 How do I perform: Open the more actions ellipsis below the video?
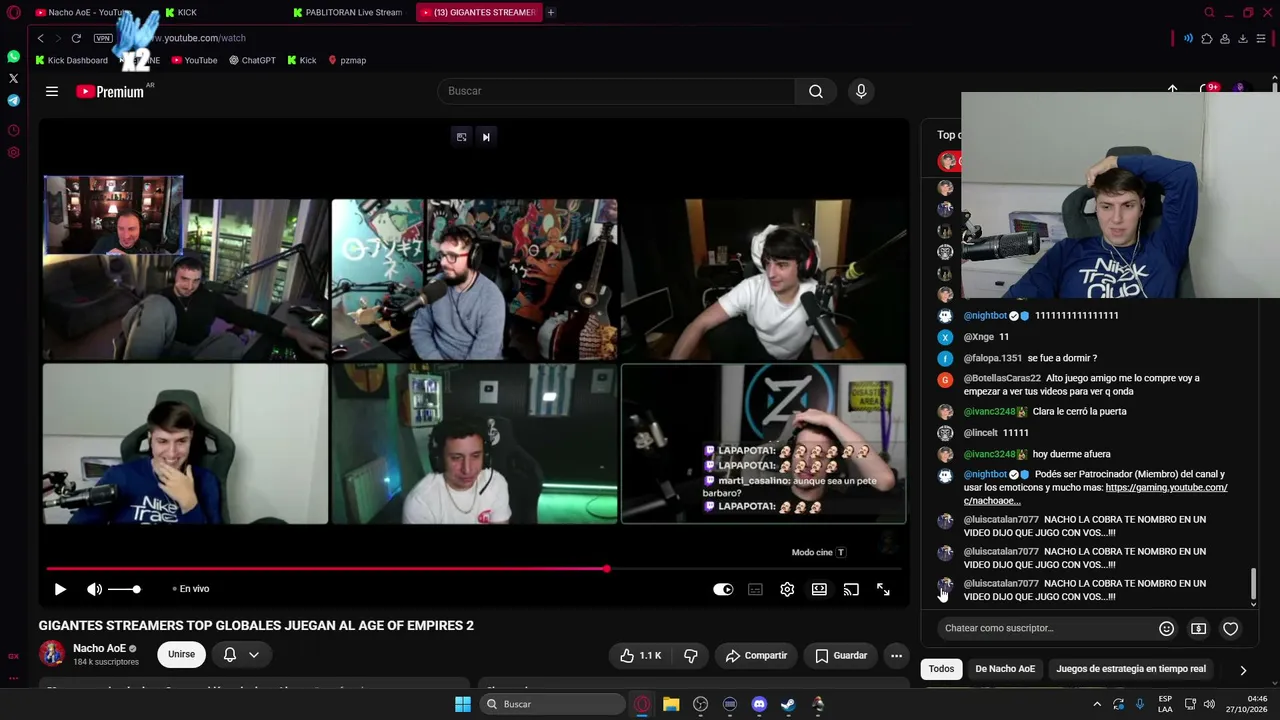897,655
